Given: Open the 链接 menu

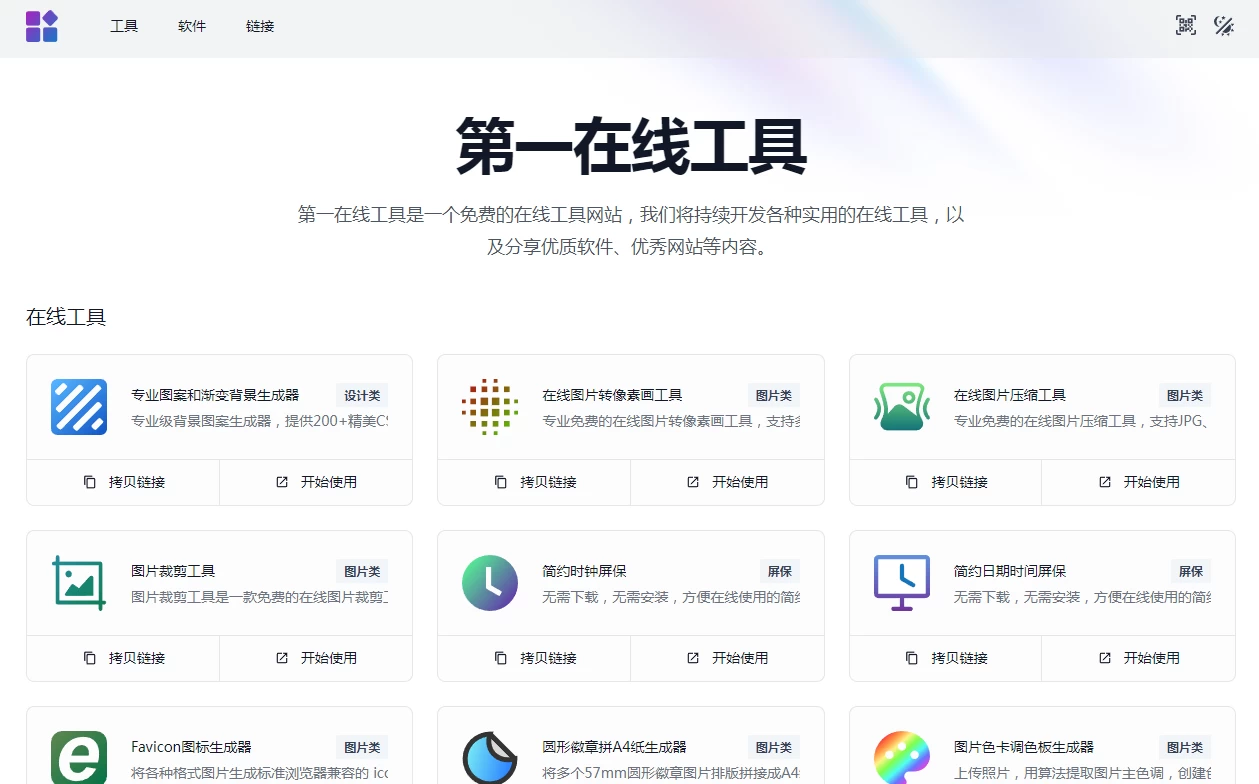Looking at the screenshot, I should point(260,26).
